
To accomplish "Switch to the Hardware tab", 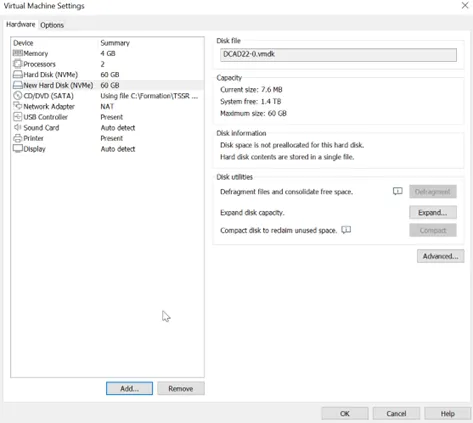I will click(21, 24).
